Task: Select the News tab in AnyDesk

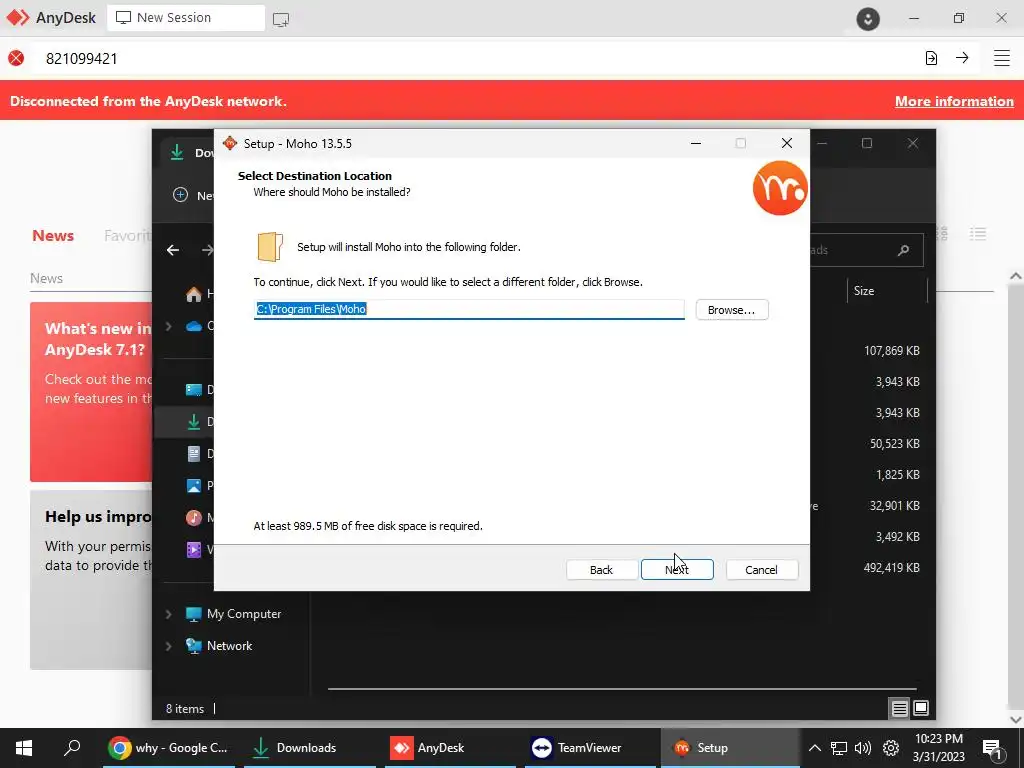Action: point(53,236)
